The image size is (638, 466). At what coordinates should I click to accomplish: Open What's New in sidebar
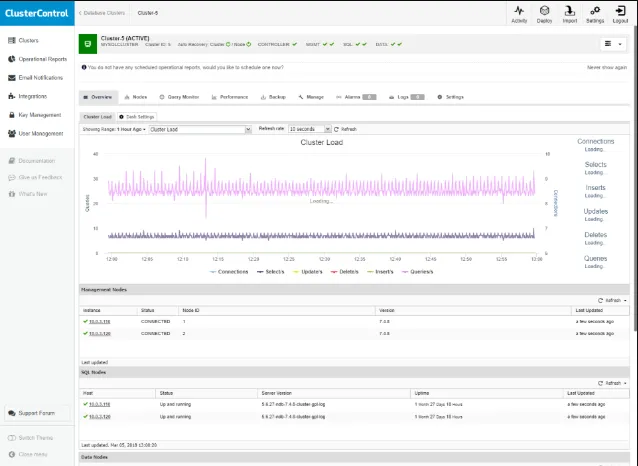[x=28, y=194]
